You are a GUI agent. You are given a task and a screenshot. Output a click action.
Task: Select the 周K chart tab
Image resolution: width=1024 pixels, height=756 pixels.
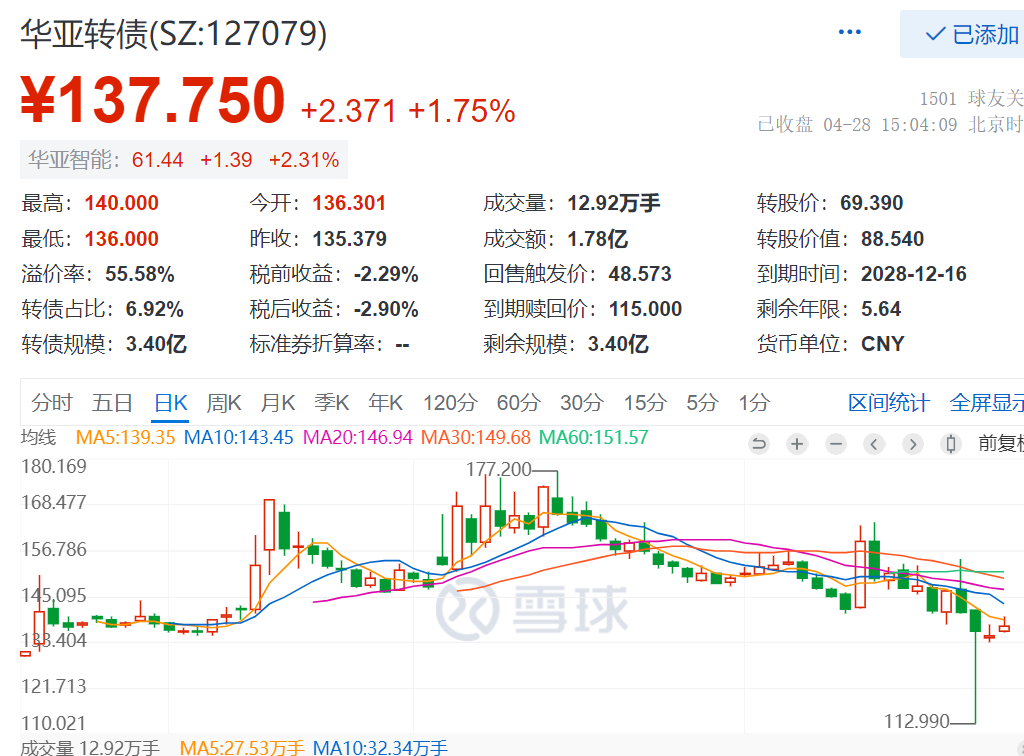[224, 403]
